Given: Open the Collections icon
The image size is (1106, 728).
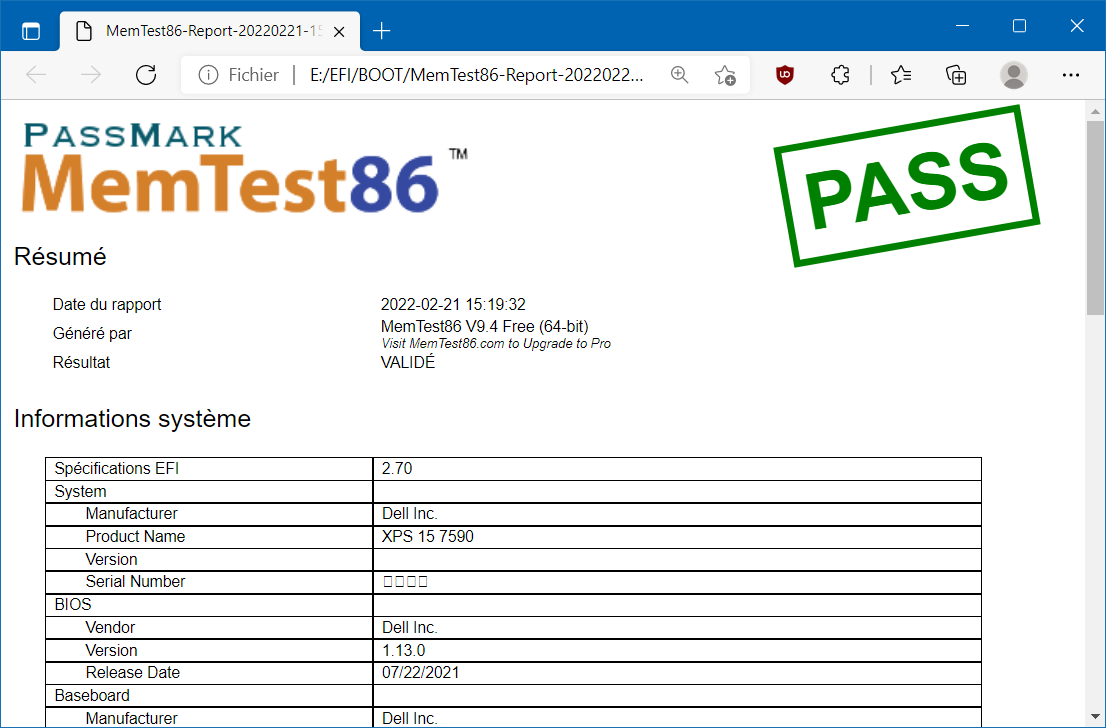Looking at the screenshot, I should pyautogui.click(x=956, y=75).
